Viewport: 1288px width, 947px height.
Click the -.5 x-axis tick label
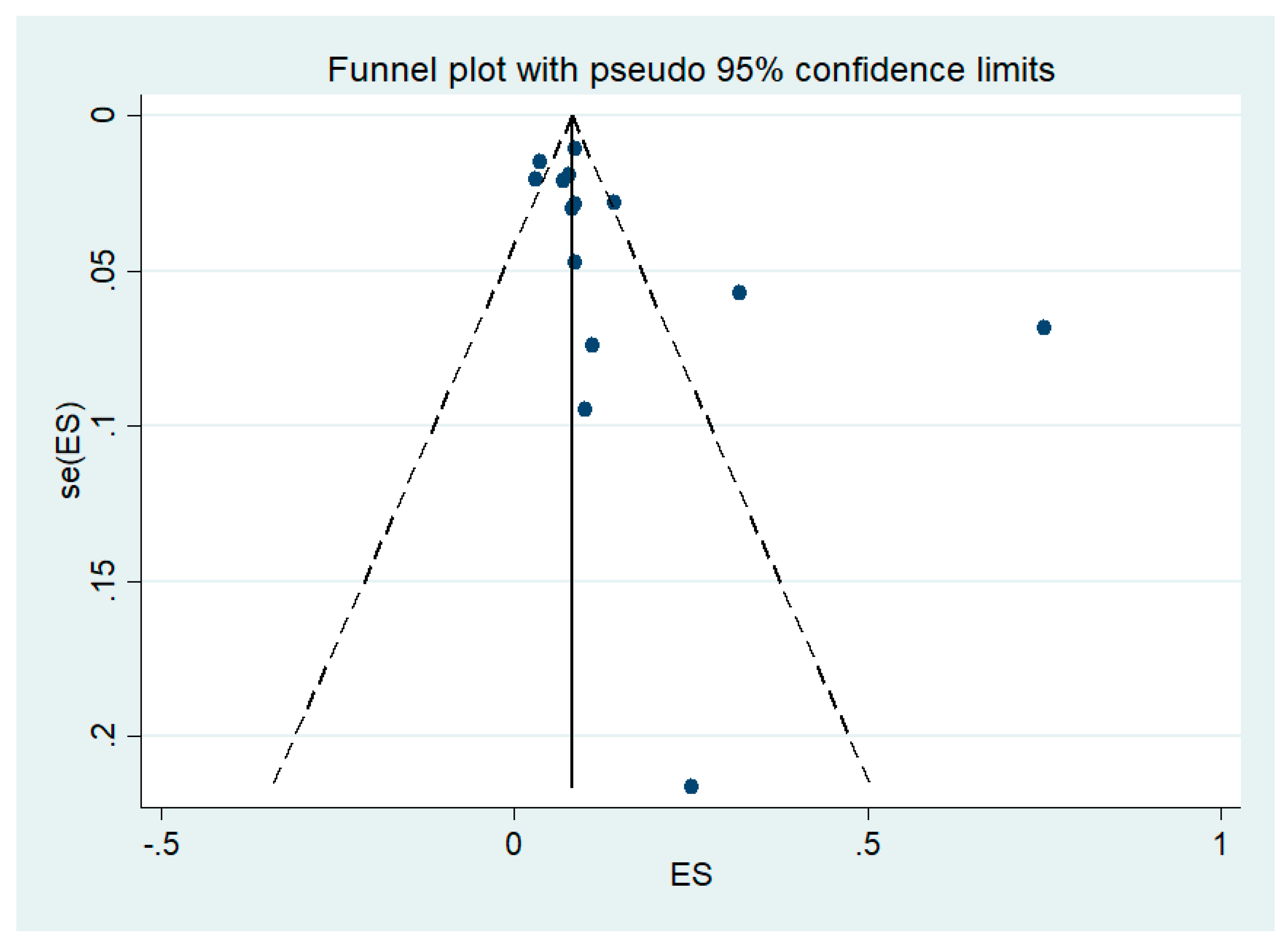coord(161,844)
